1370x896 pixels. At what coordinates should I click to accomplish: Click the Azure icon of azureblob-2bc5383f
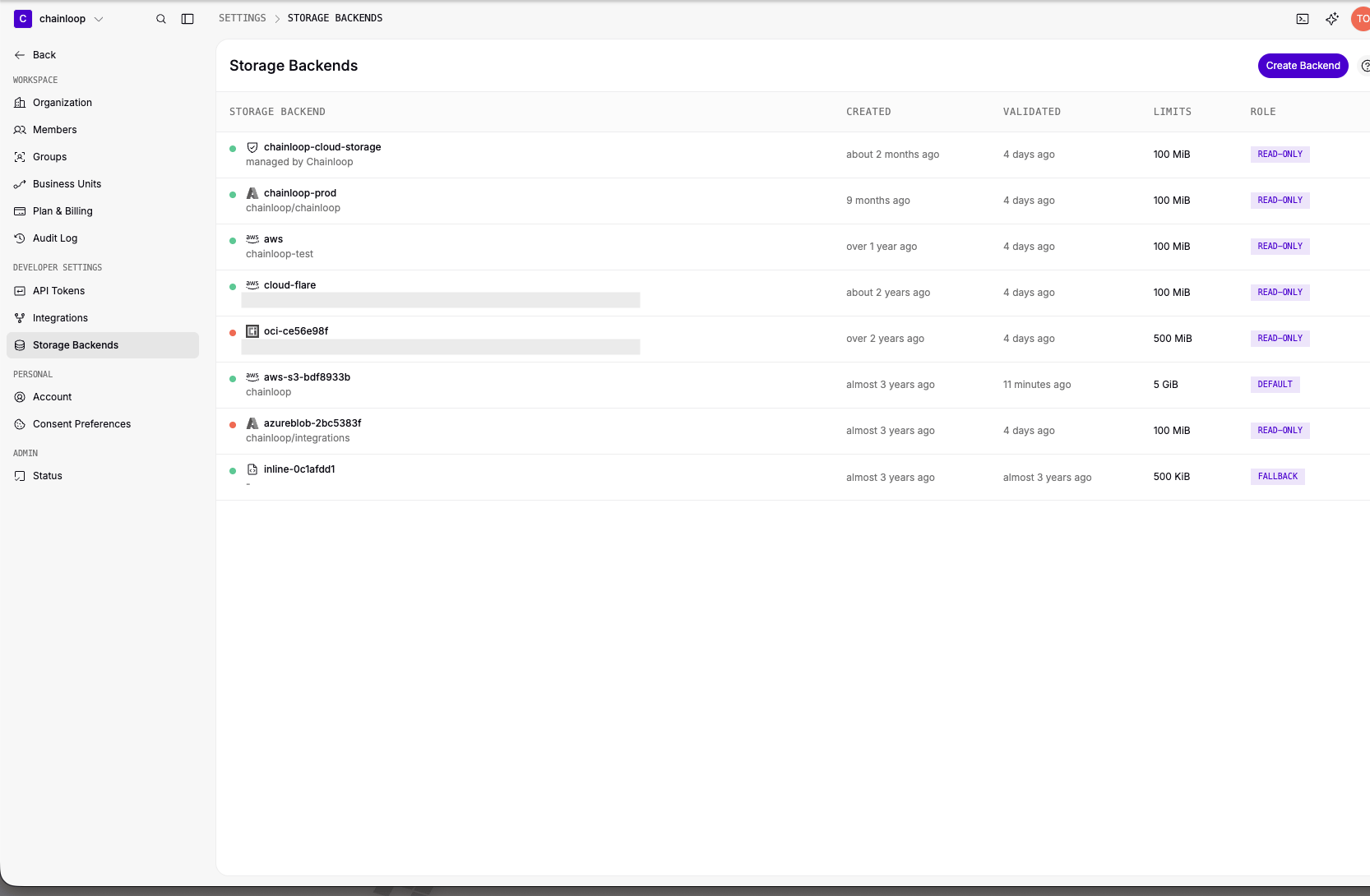click(x=252, y=423)
